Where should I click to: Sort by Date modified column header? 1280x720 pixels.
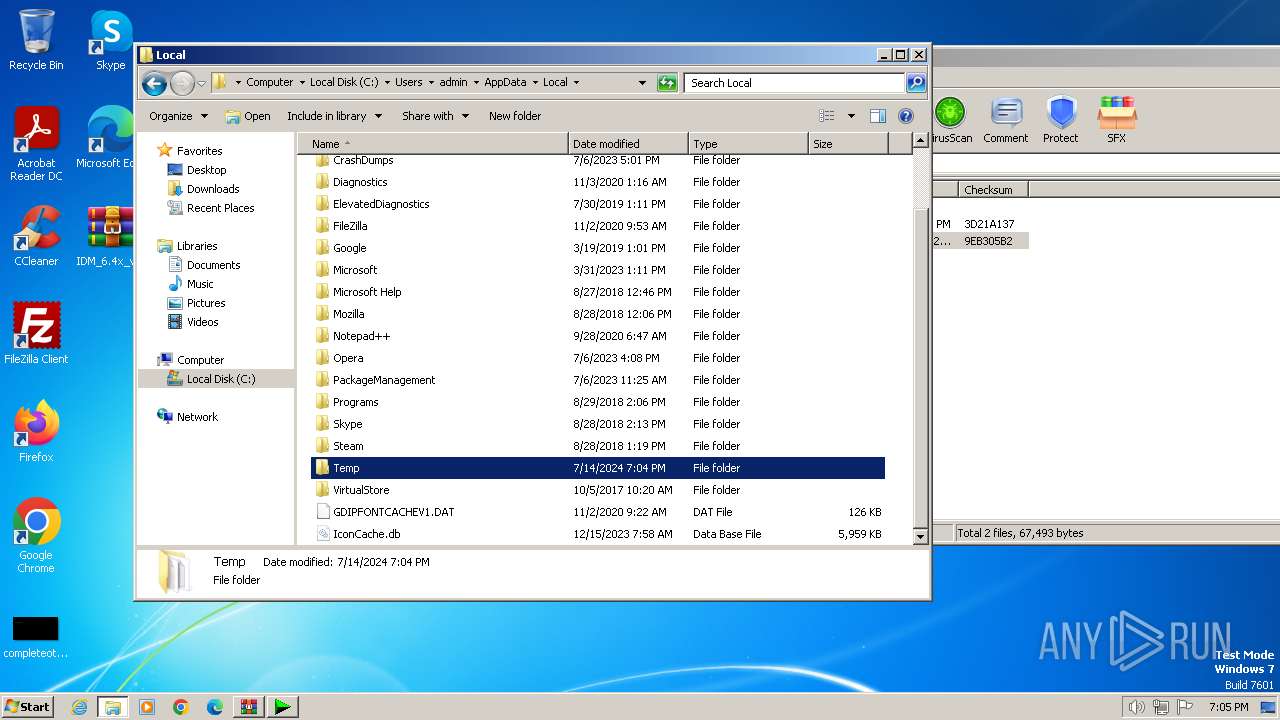[628, 144]
